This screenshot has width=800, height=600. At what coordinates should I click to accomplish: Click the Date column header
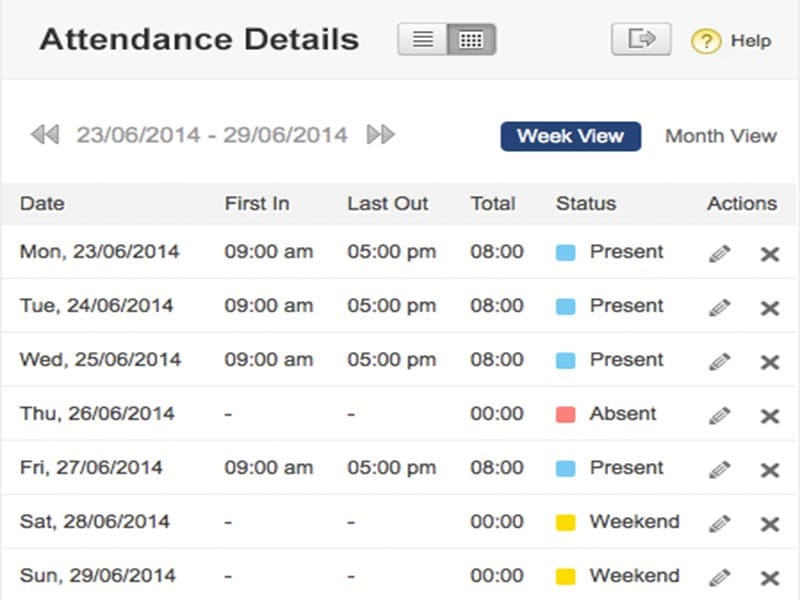click(42, 203)
